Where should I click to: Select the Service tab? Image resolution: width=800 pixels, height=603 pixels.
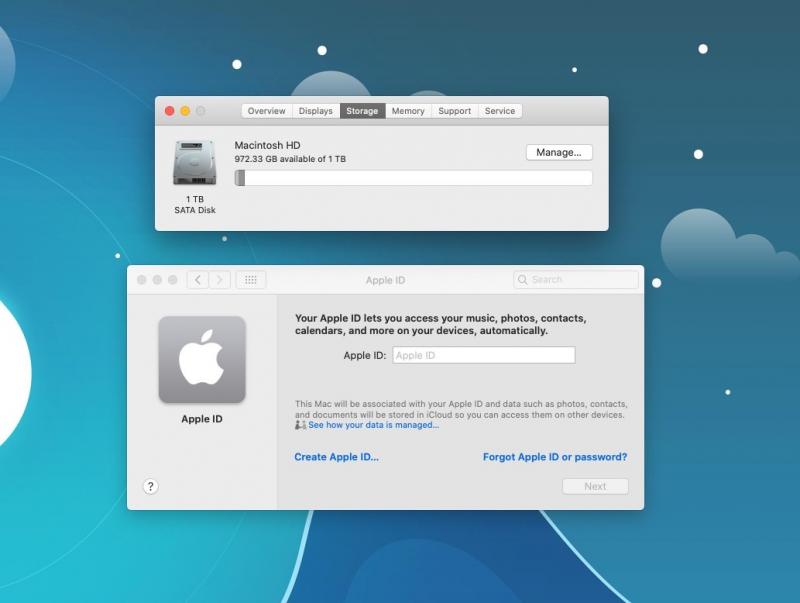500,111
